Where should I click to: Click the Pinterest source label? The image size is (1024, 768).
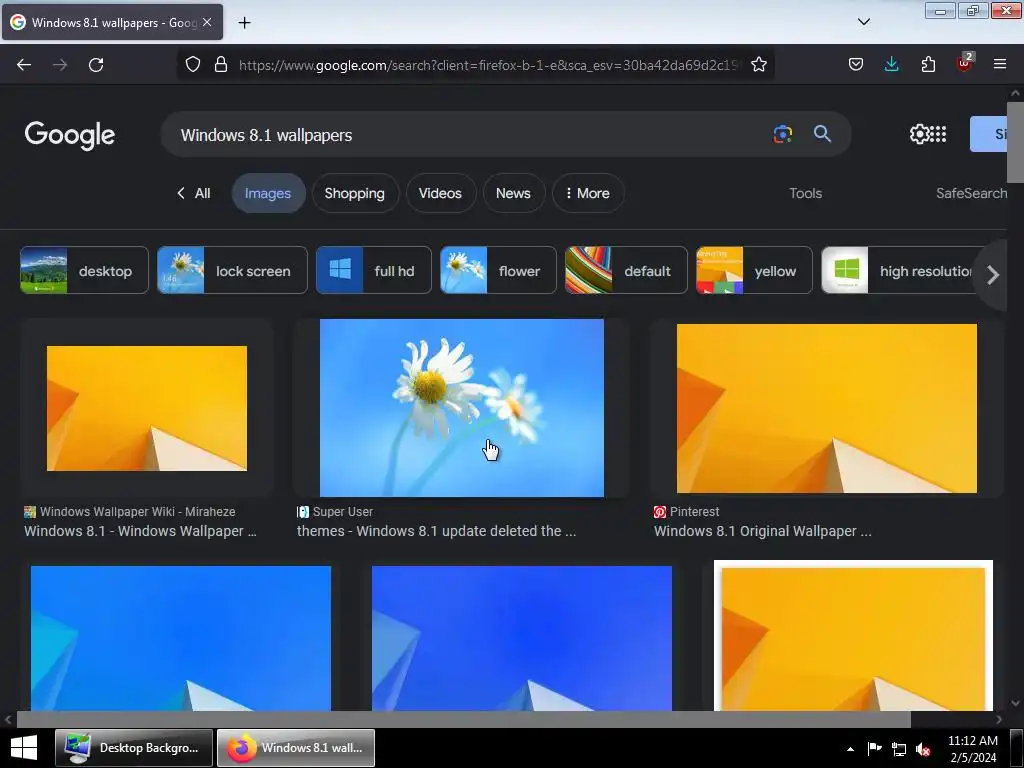click(694, 511)
